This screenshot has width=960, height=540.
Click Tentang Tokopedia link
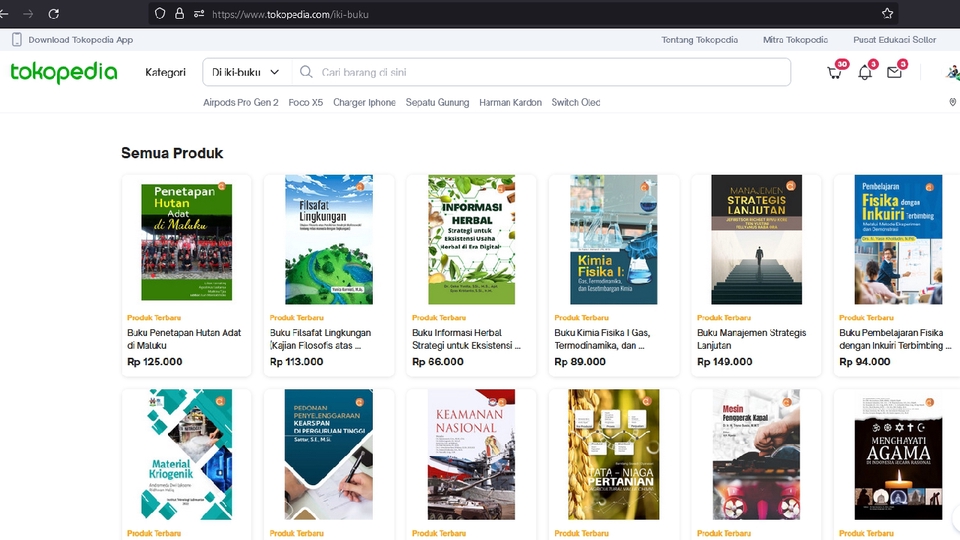coord(699,40)
